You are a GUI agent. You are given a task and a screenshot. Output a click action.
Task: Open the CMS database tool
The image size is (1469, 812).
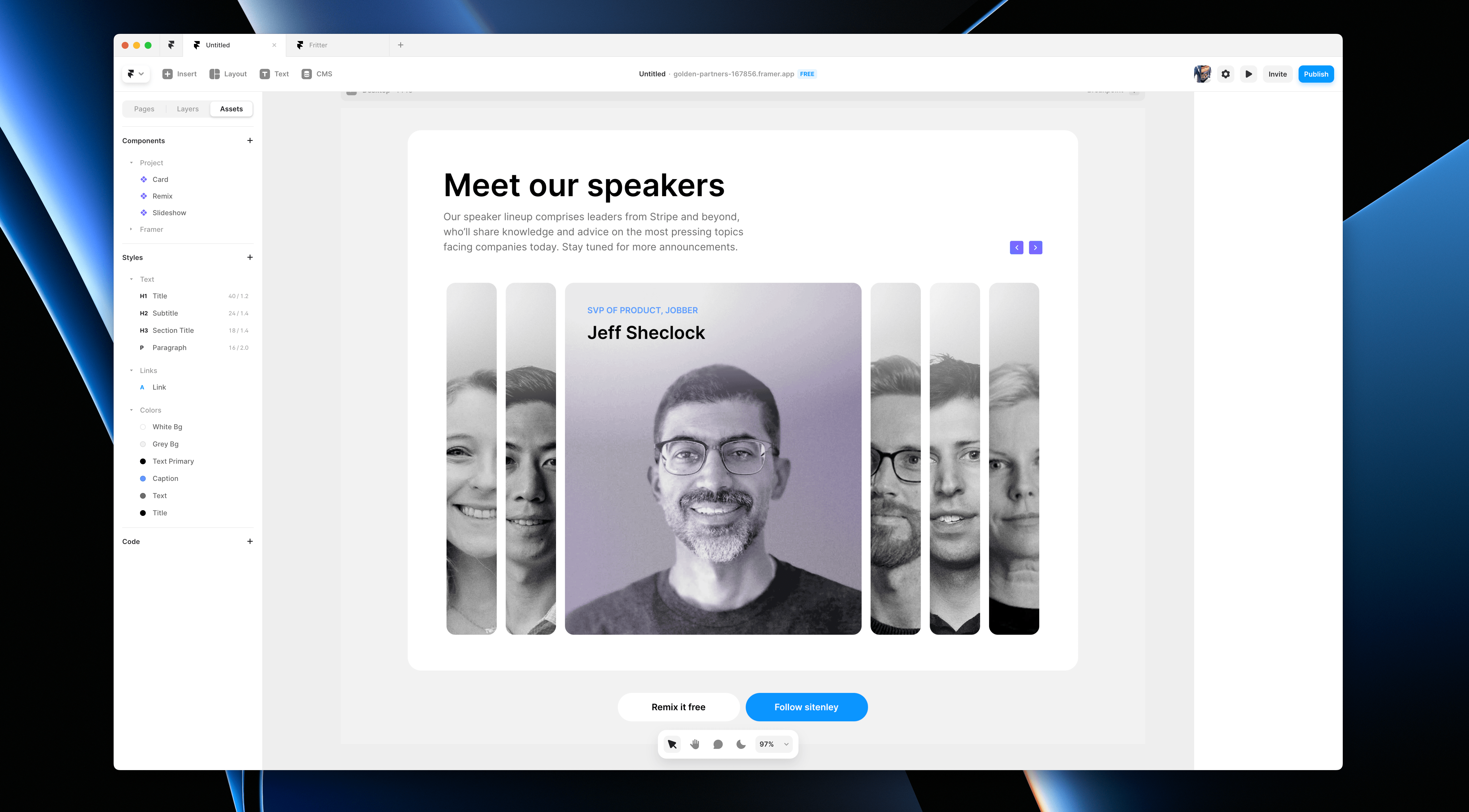point(316,74)
